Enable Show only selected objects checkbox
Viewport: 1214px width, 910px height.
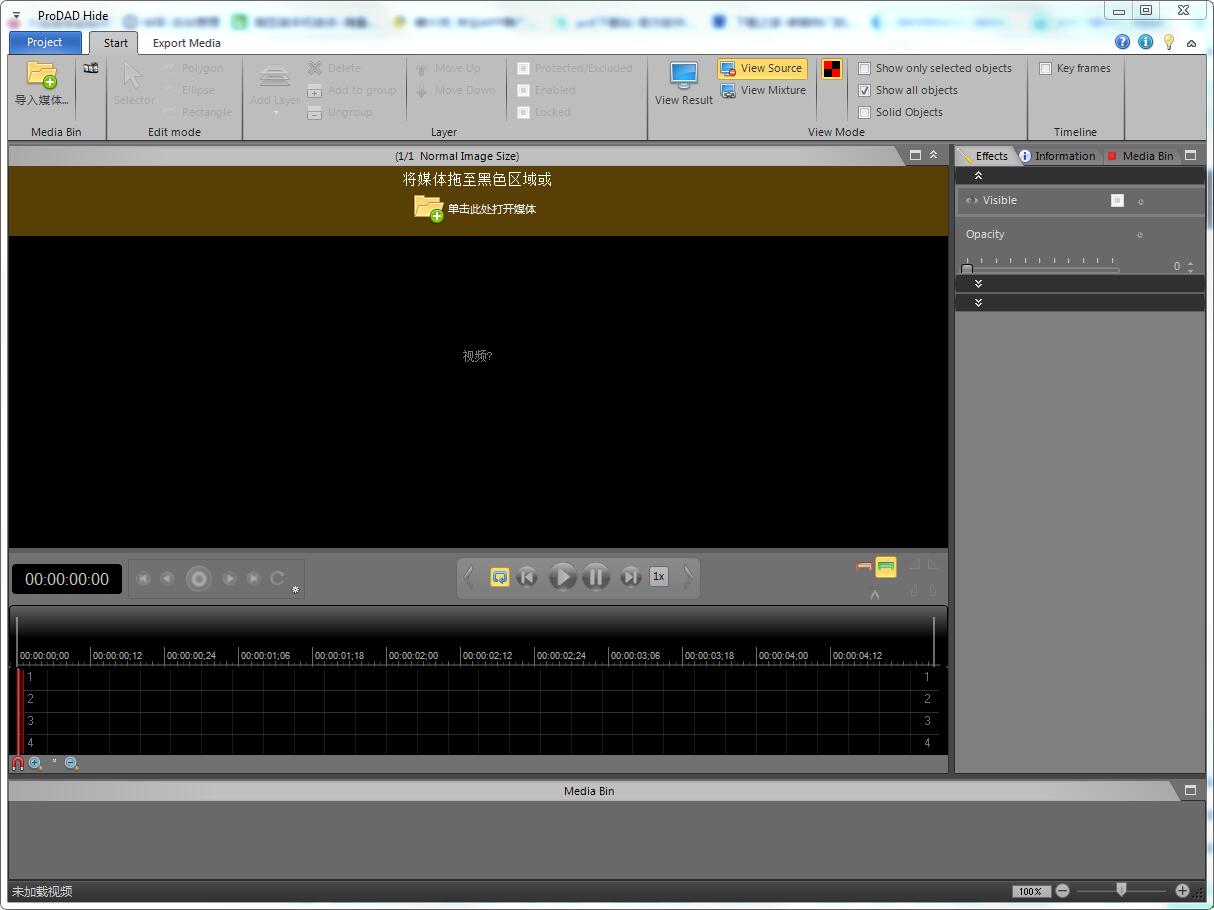point(865,68)
